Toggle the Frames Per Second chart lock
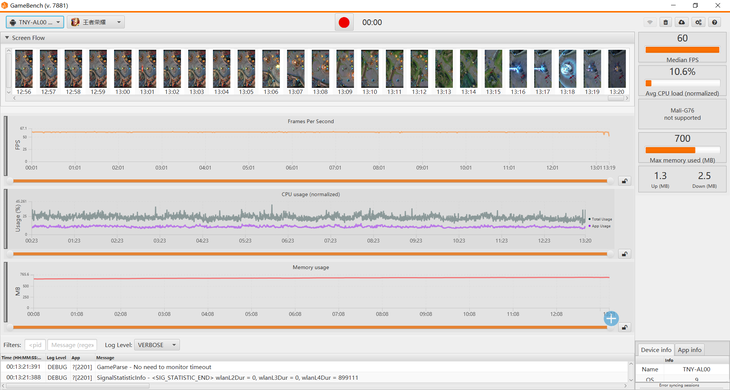 [x=624, y=181]
